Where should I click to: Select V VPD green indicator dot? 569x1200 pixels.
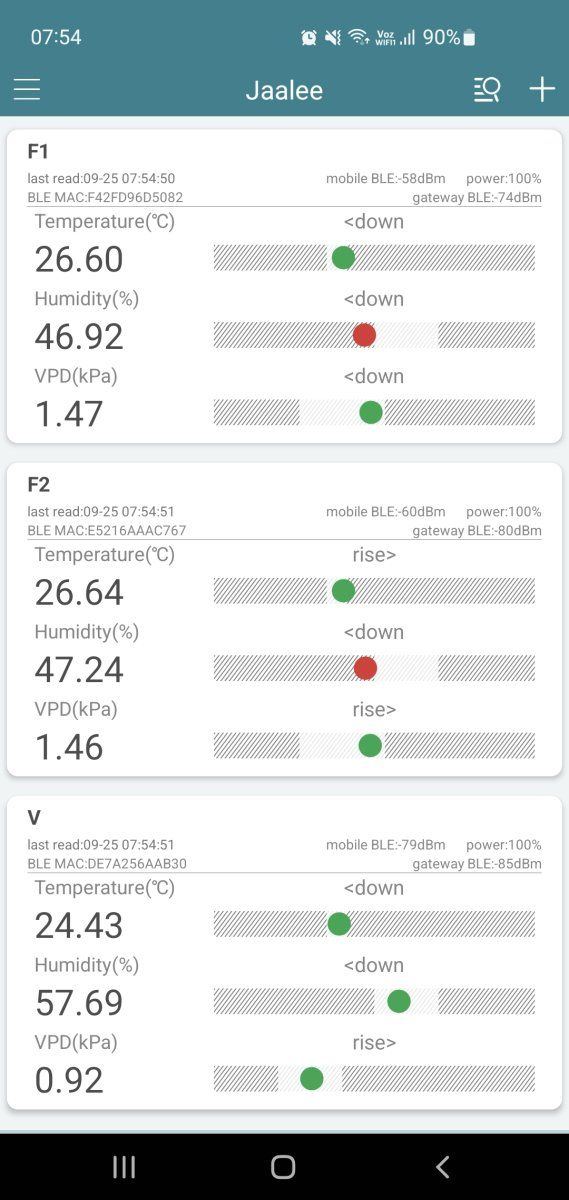point(311,1078)
